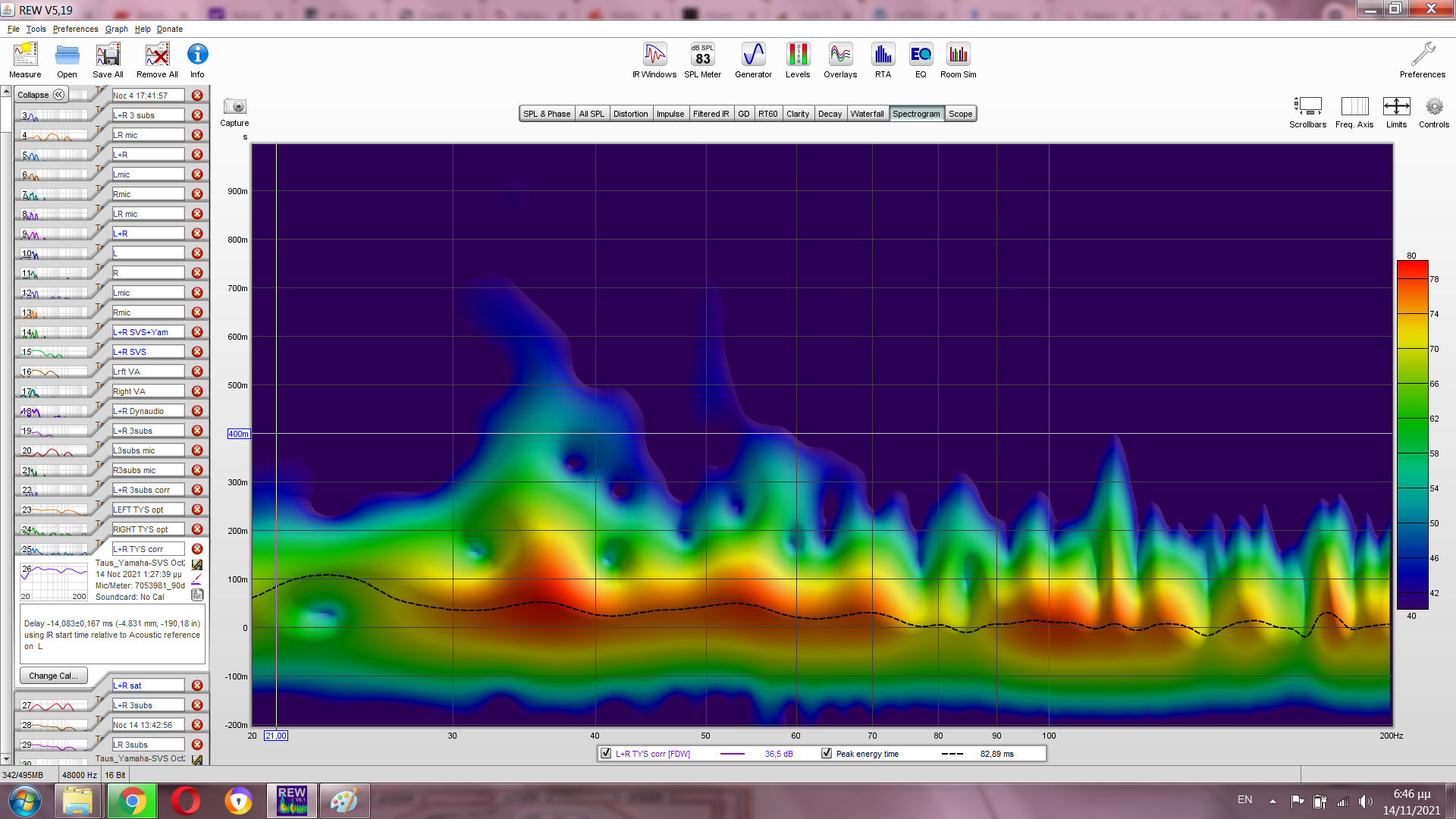Image resolution: width=1456 pixels, height=819 pixels.
Task: Toggle Peak energy time checkbox
Action: click(827, 754)
